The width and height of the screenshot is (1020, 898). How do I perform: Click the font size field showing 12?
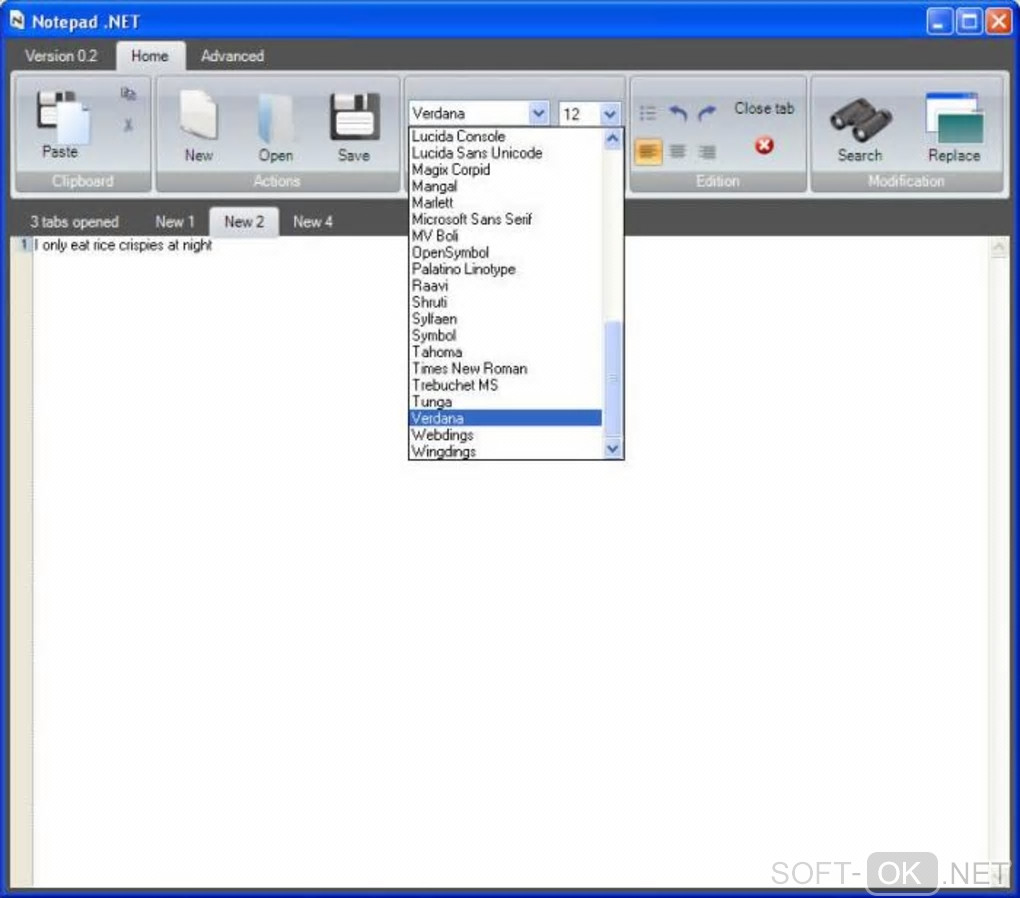[x=580, y=114]
